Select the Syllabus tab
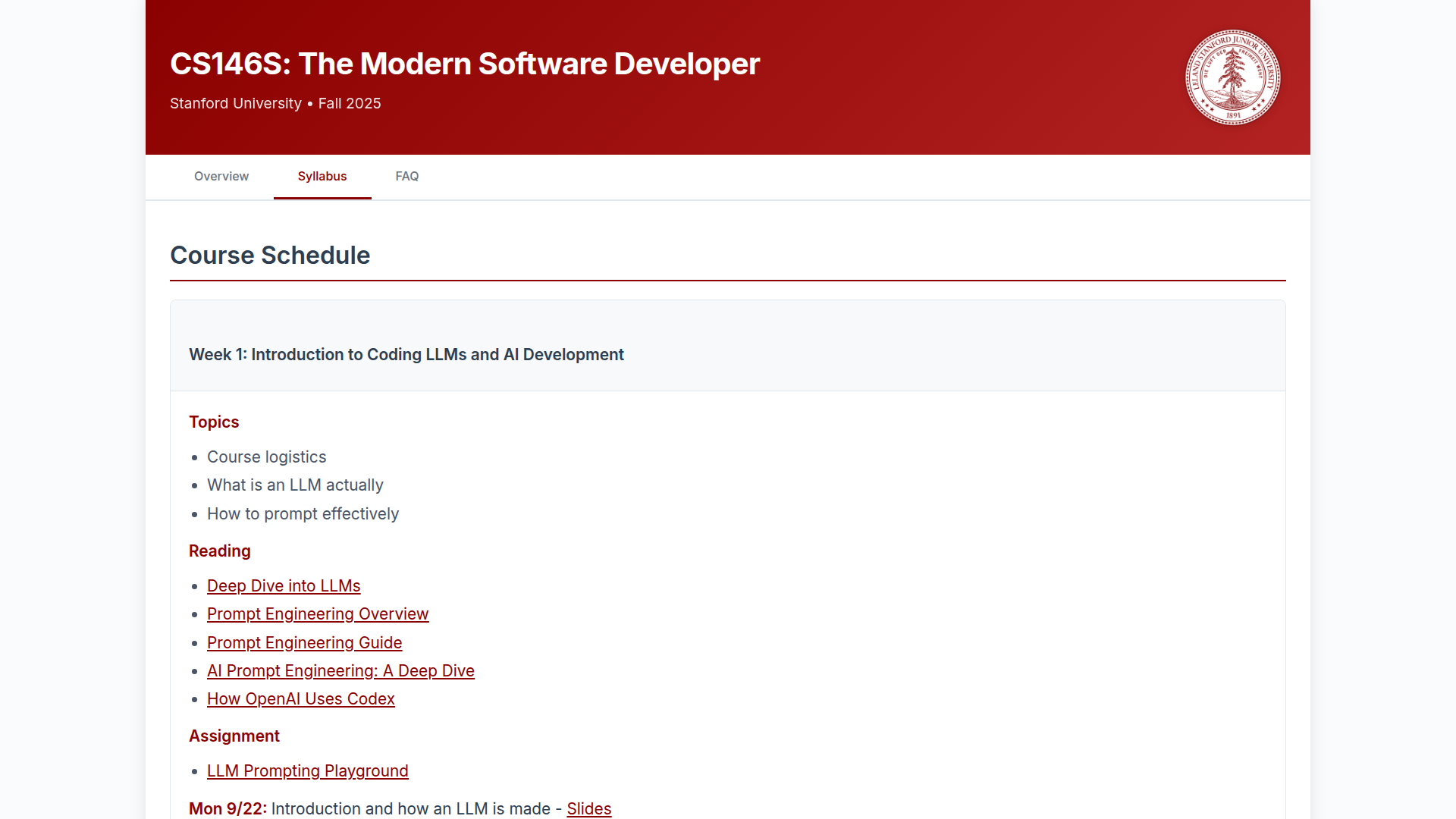1456x819 pixels. 322,176
